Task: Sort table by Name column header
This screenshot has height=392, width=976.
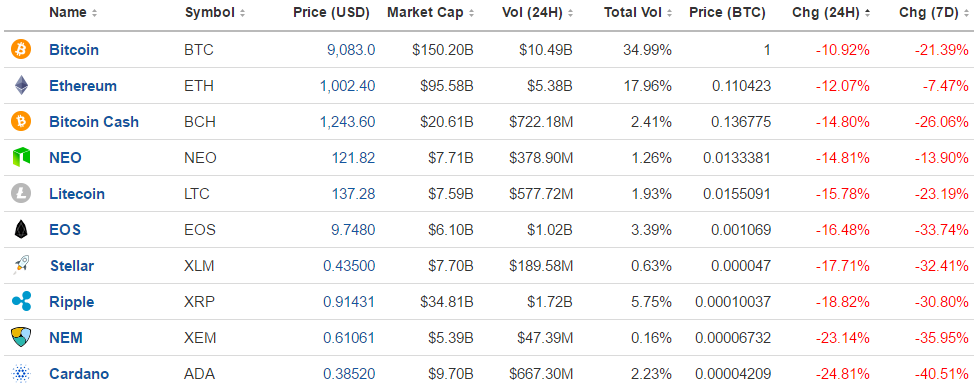Action: coord(73,12)
